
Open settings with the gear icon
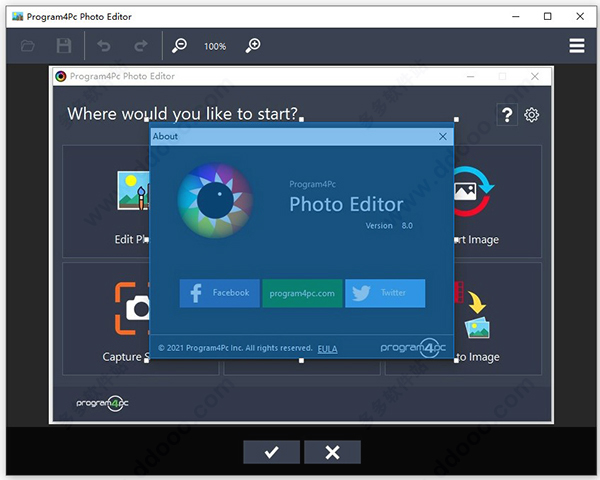coord(532,114)
